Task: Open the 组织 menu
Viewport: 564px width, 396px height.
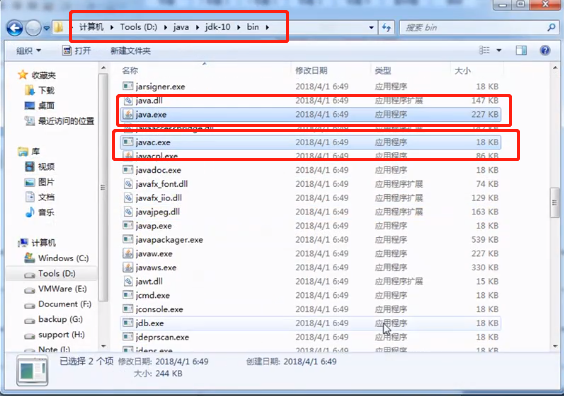Action: (28, 51)
